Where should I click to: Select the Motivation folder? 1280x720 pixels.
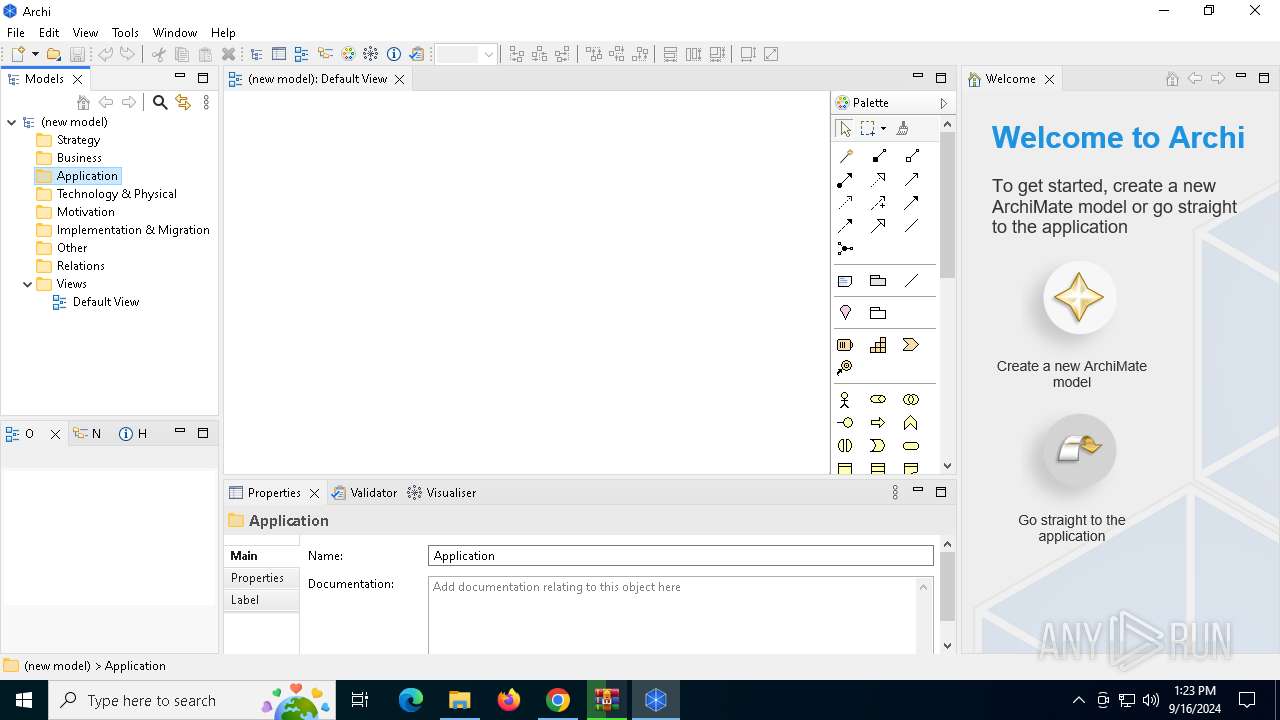tap(85, 212)
